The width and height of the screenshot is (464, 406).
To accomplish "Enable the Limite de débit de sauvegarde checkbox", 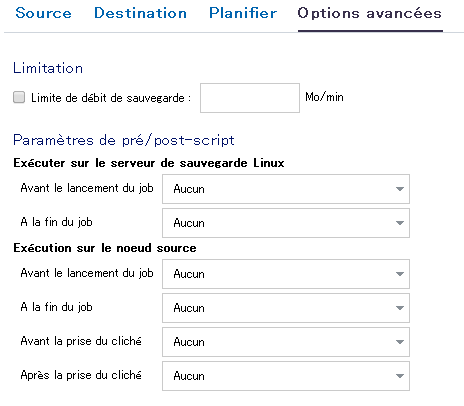I will 19,98.
